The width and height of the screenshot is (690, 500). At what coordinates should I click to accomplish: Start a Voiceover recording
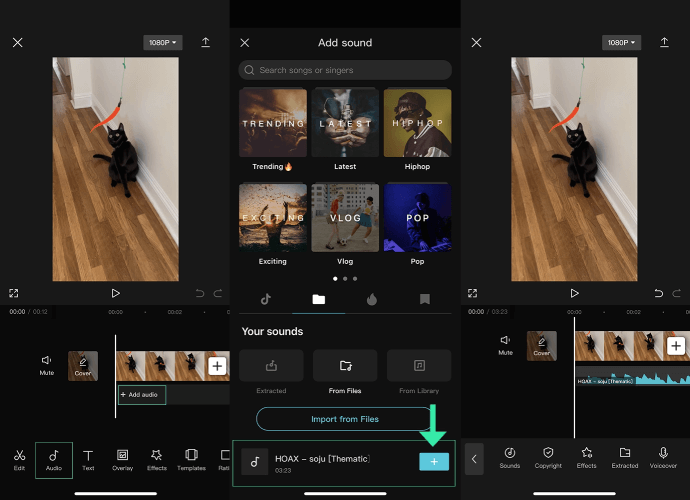pos(663,458)
